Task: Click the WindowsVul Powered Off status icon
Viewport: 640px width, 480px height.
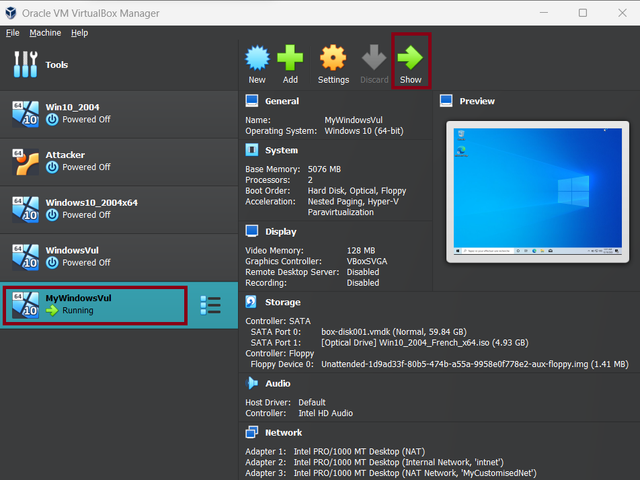Action: click(52, 263)
